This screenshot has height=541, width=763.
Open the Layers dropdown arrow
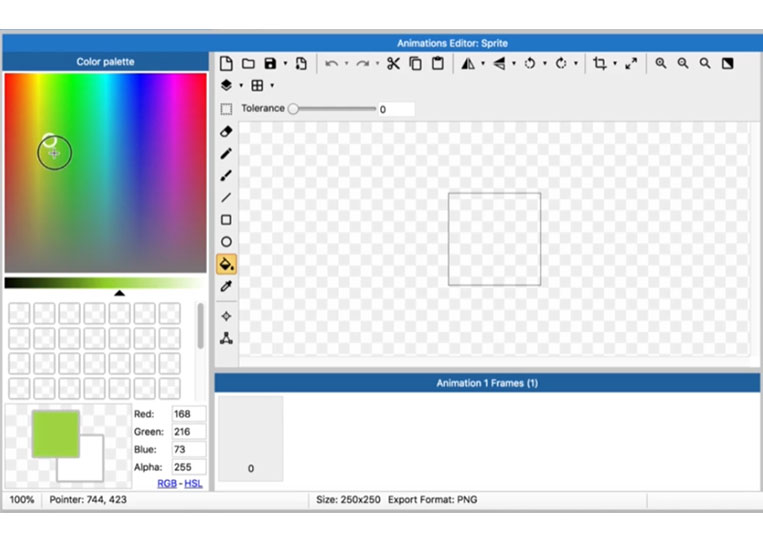pos(241,85)
